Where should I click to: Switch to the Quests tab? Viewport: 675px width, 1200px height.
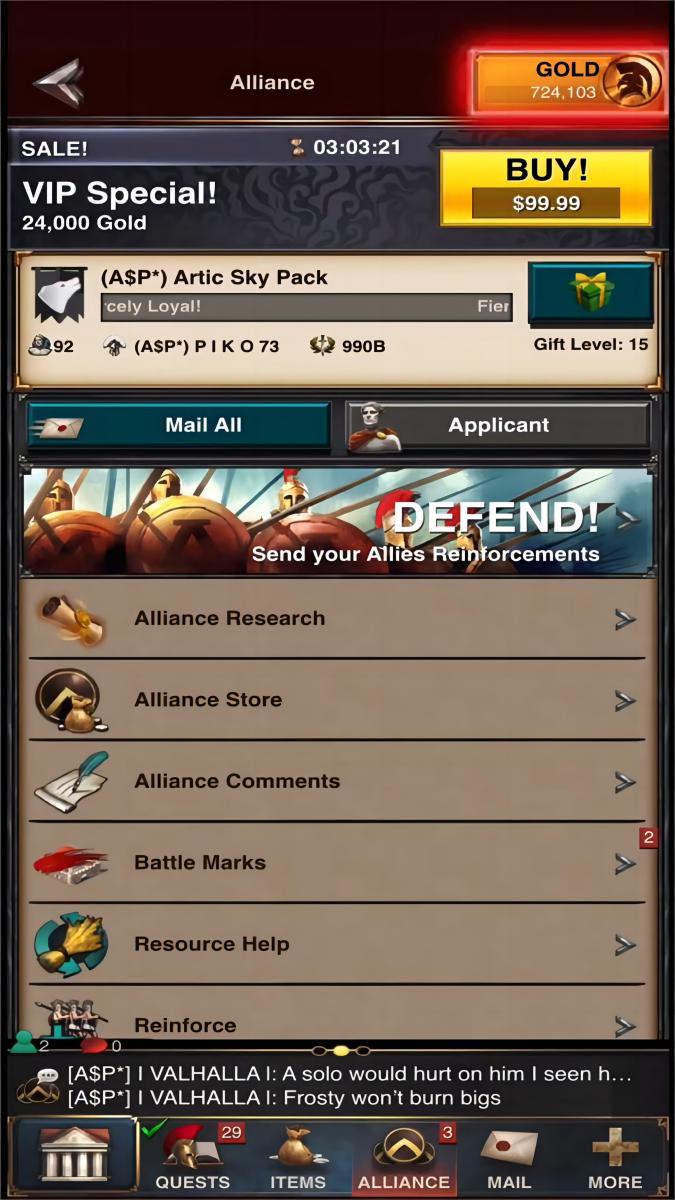pos(192,1157)
